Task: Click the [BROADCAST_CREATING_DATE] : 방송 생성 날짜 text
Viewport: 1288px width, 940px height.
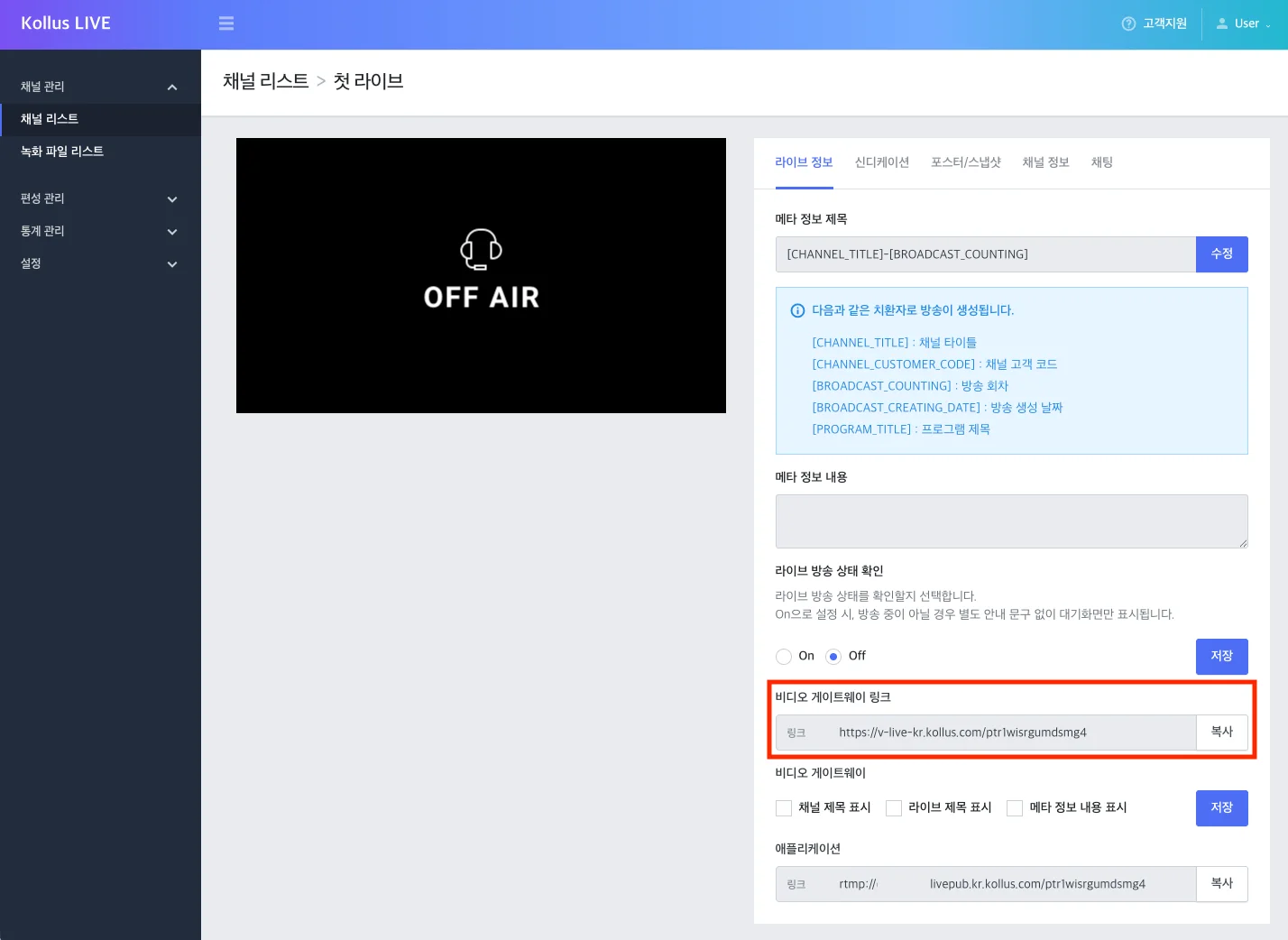Action: pos(937,408)
